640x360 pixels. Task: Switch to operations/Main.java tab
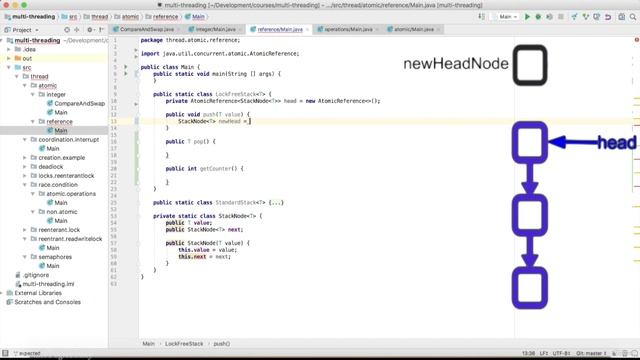[x=348, y=29]
